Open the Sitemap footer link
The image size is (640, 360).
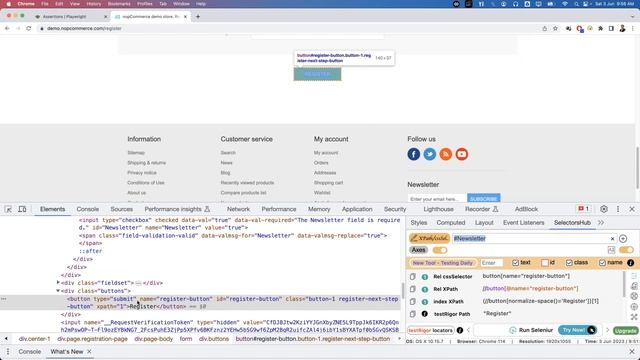click(136, 153)
